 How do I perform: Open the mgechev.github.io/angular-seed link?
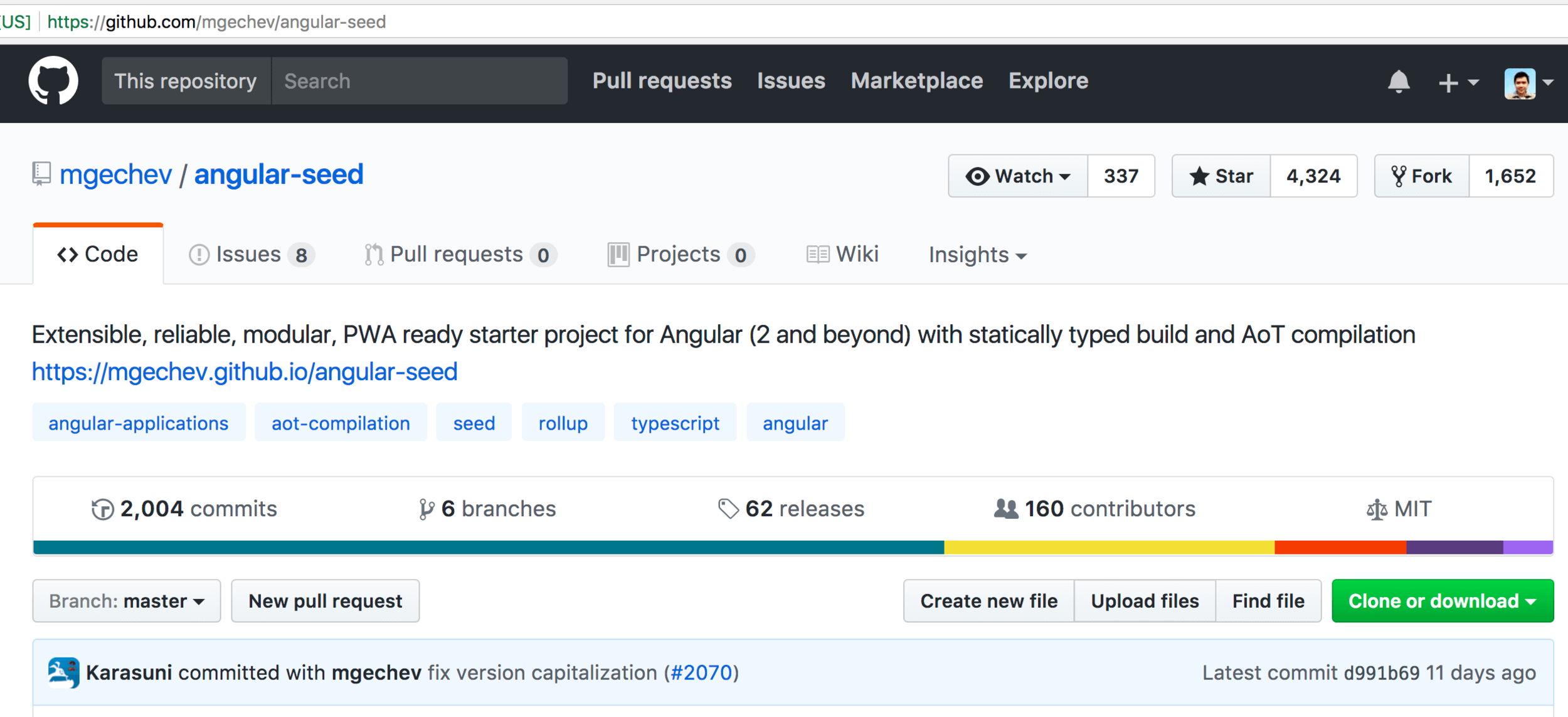[245, 372]
